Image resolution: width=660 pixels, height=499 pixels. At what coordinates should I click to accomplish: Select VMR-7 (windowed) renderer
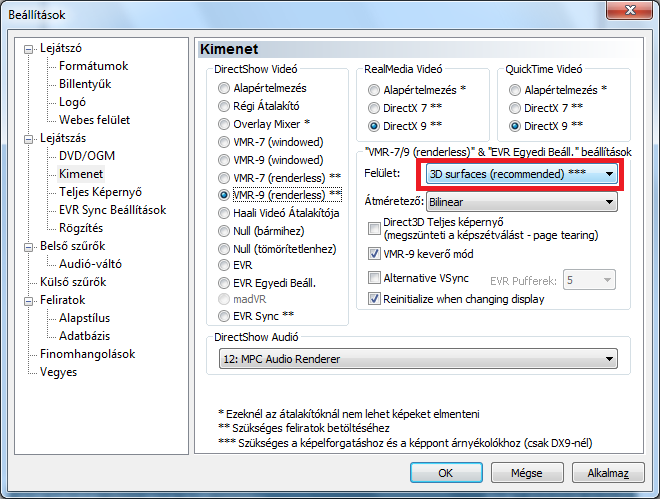click(x=224, y=142)
